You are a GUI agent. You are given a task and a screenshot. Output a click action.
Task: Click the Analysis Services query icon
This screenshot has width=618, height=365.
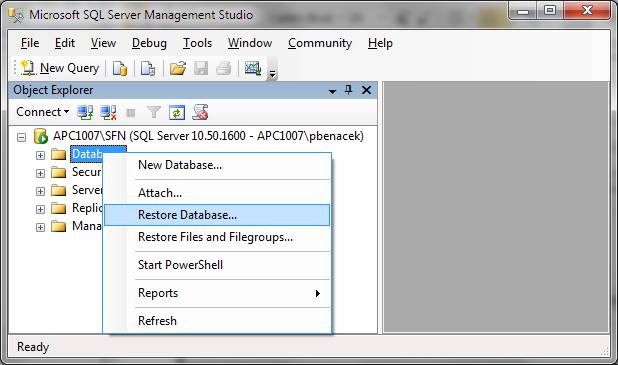148,68
